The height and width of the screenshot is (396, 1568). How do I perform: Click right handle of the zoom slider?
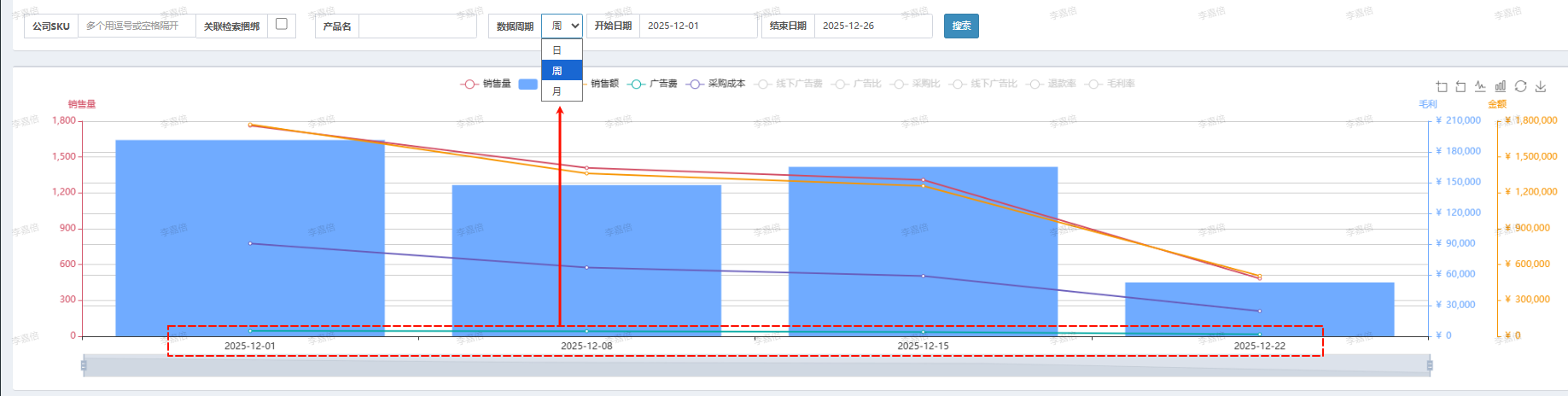click(x=1430, y=365)
